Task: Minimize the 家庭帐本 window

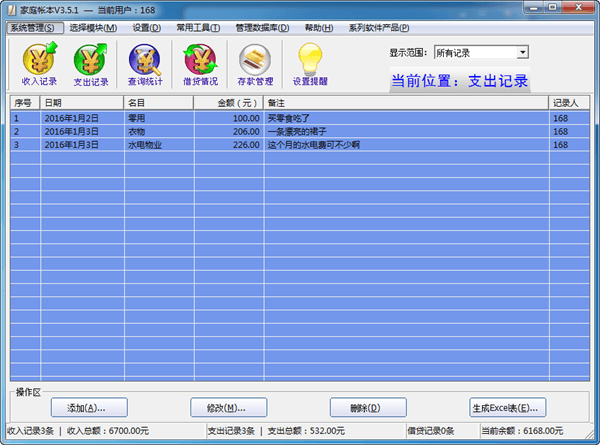Action: (534, 7)
